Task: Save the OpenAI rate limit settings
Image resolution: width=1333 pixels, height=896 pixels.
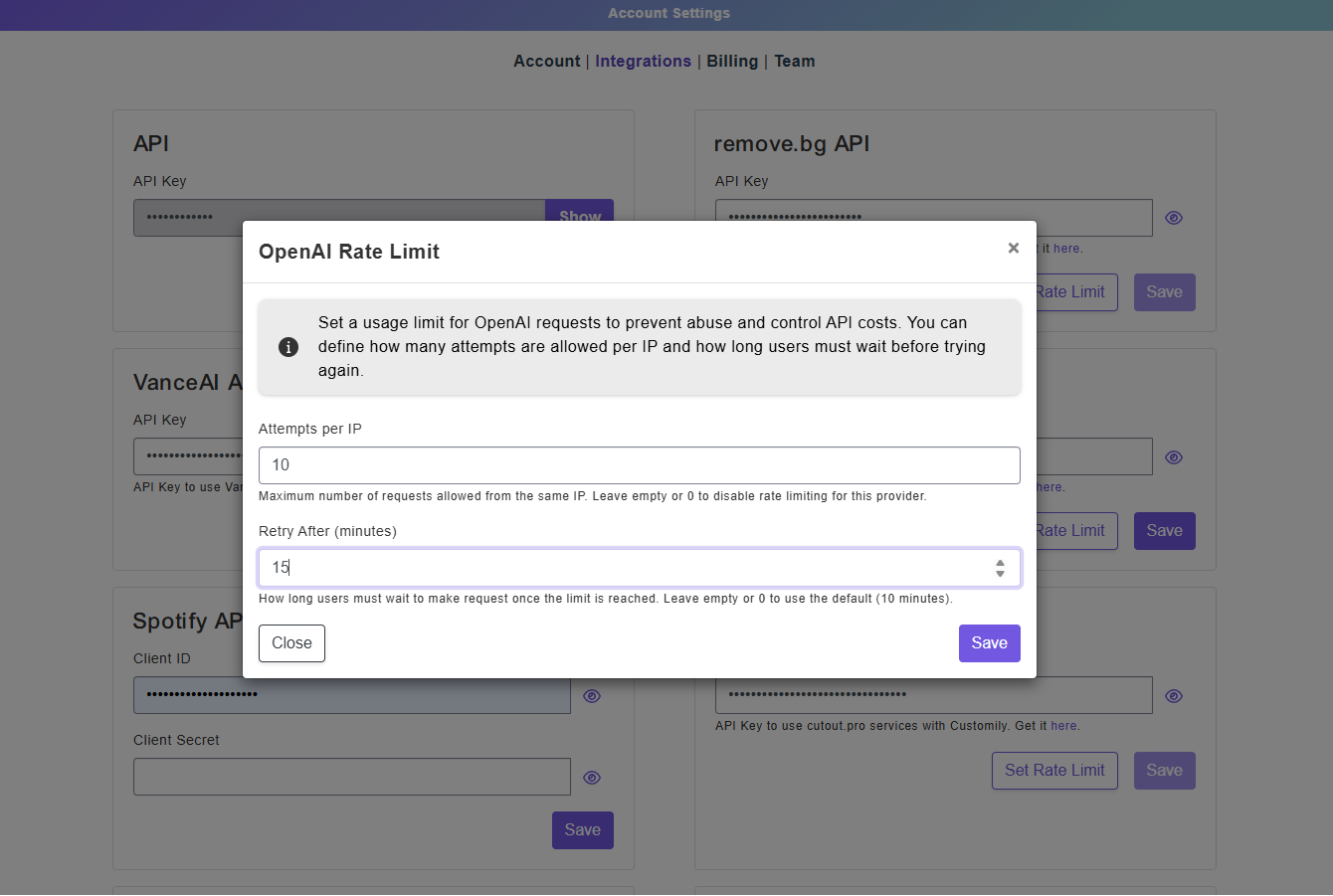Action: (990, 643)
